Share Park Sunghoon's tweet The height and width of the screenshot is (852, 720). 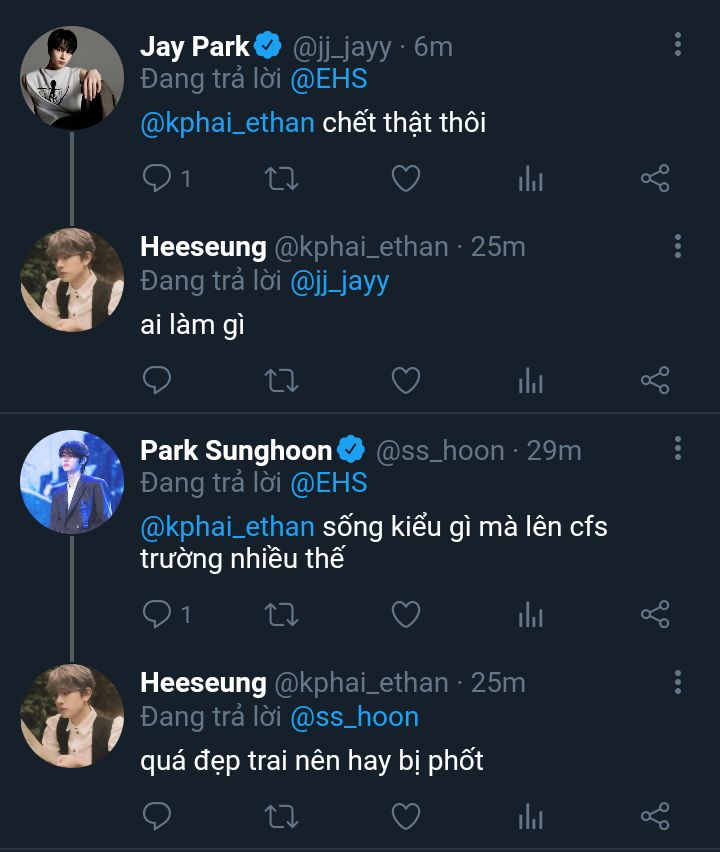654,614
